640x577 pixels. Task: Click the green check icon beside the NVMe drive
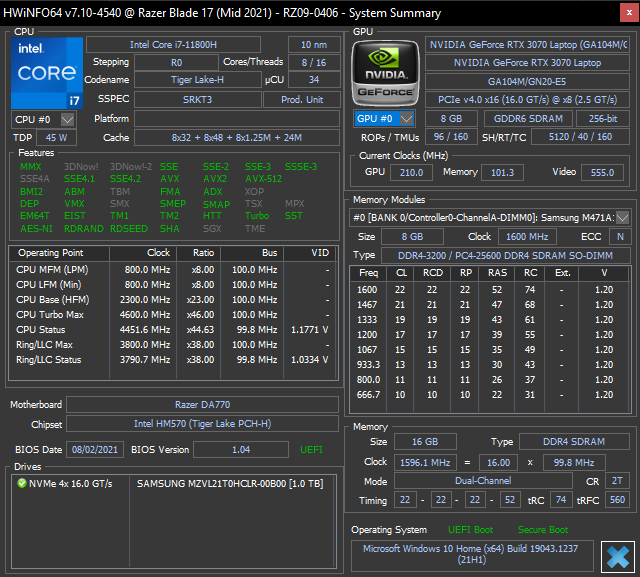click(x=22, y=484)
